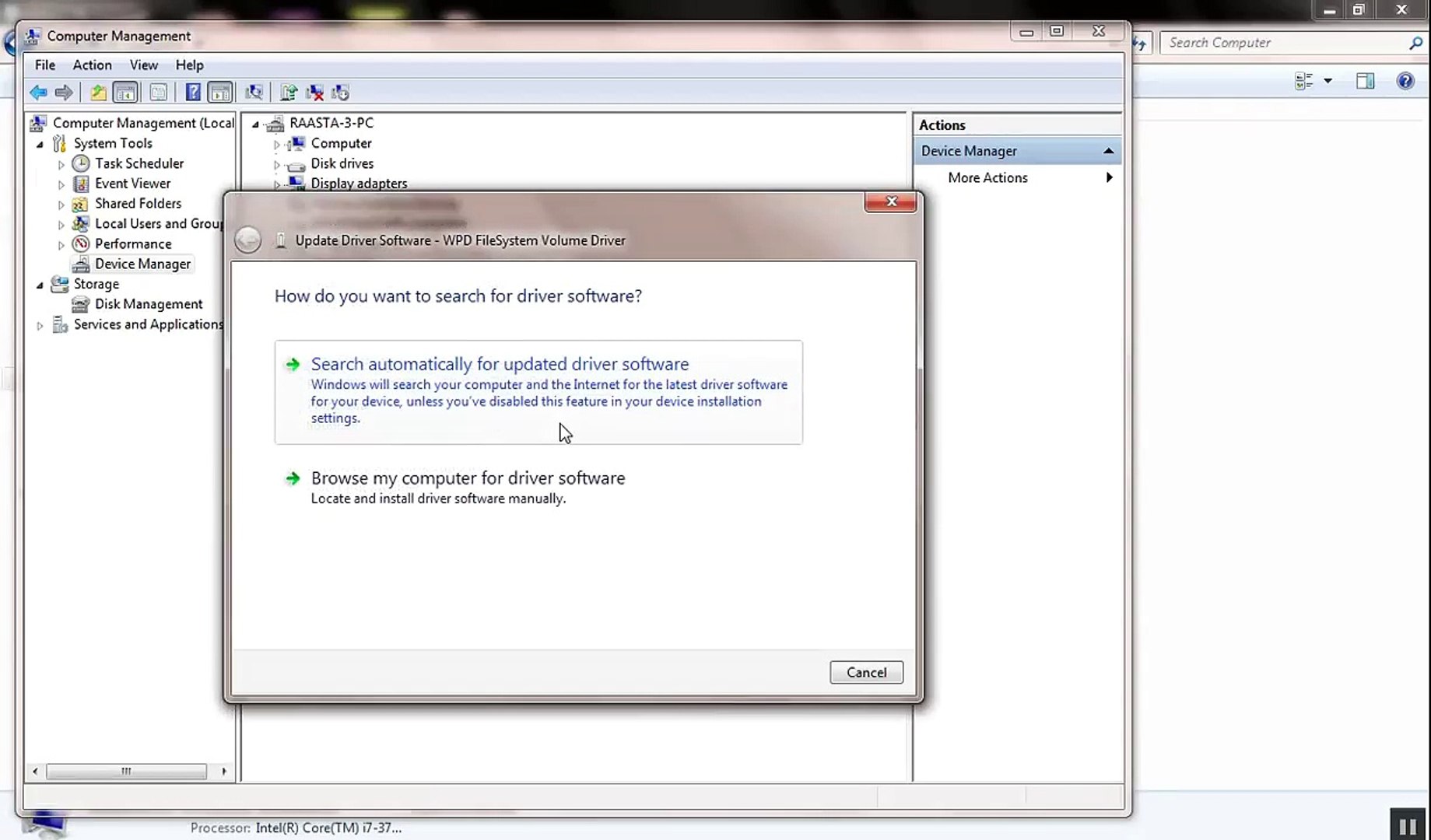The image size is (1431, 840).
Task: Collapse the System Tools section
Action: (x=40, y=143)
